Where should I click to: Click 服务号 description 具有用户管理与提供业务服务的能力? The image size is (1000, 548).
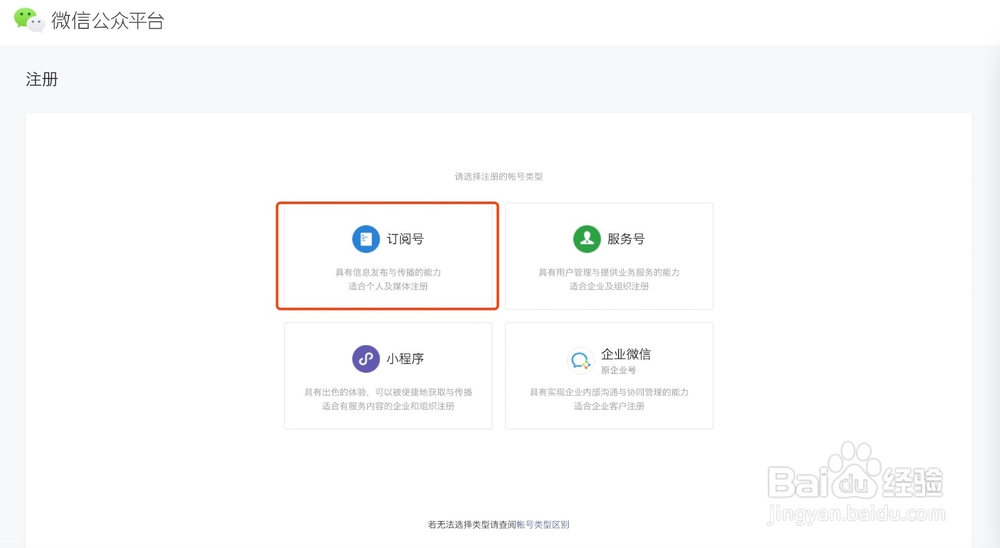tap(609, 272)
